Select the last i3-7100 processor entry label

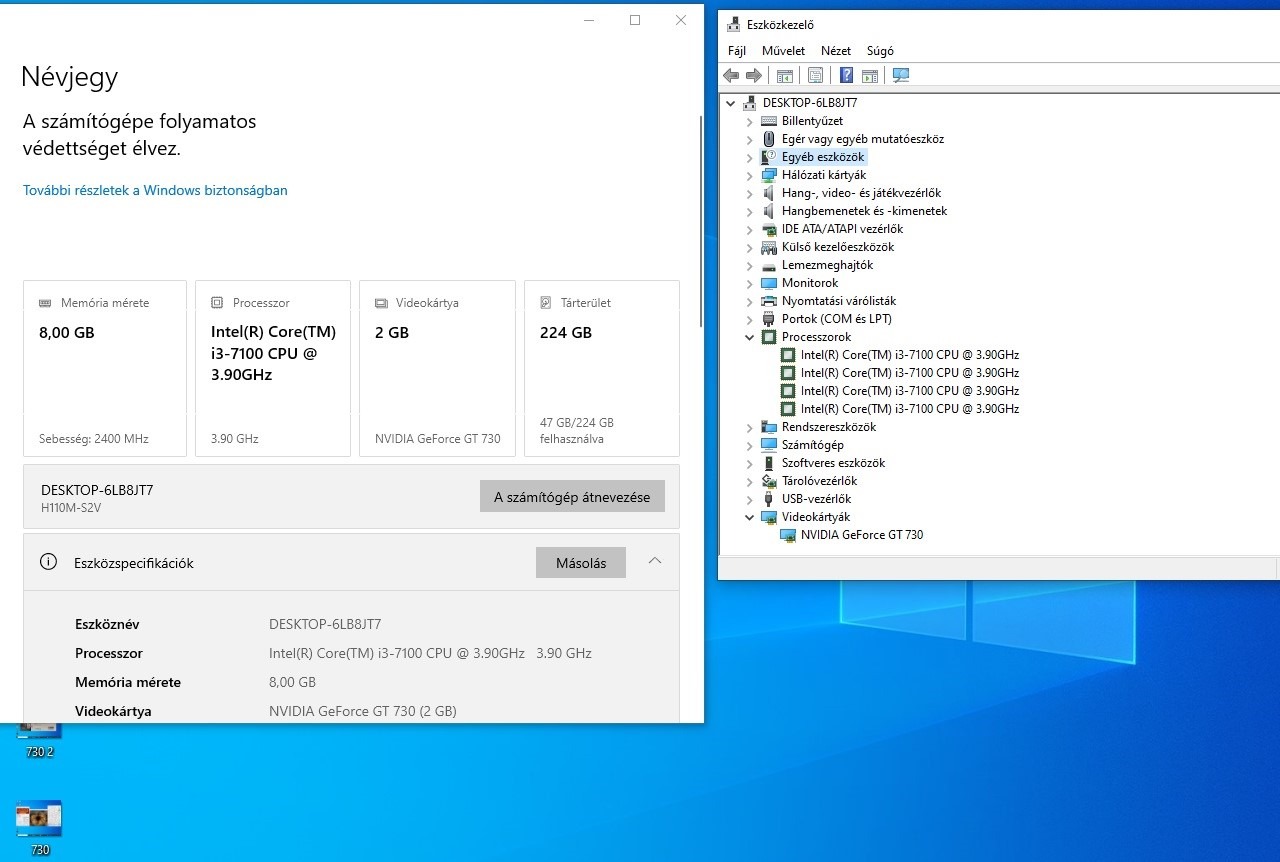(x=910, y=409)
